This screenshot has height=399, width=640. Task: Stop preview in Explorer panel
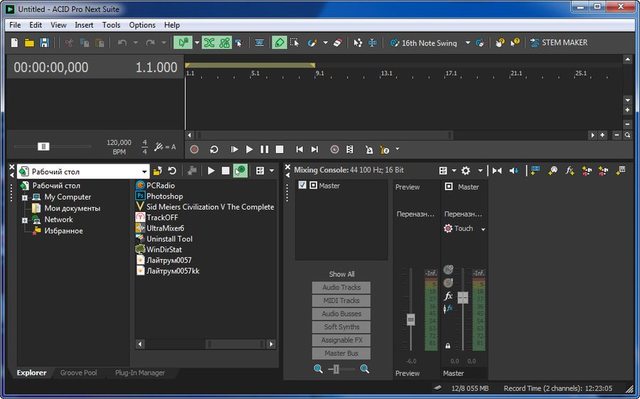(x=225, y=171)
